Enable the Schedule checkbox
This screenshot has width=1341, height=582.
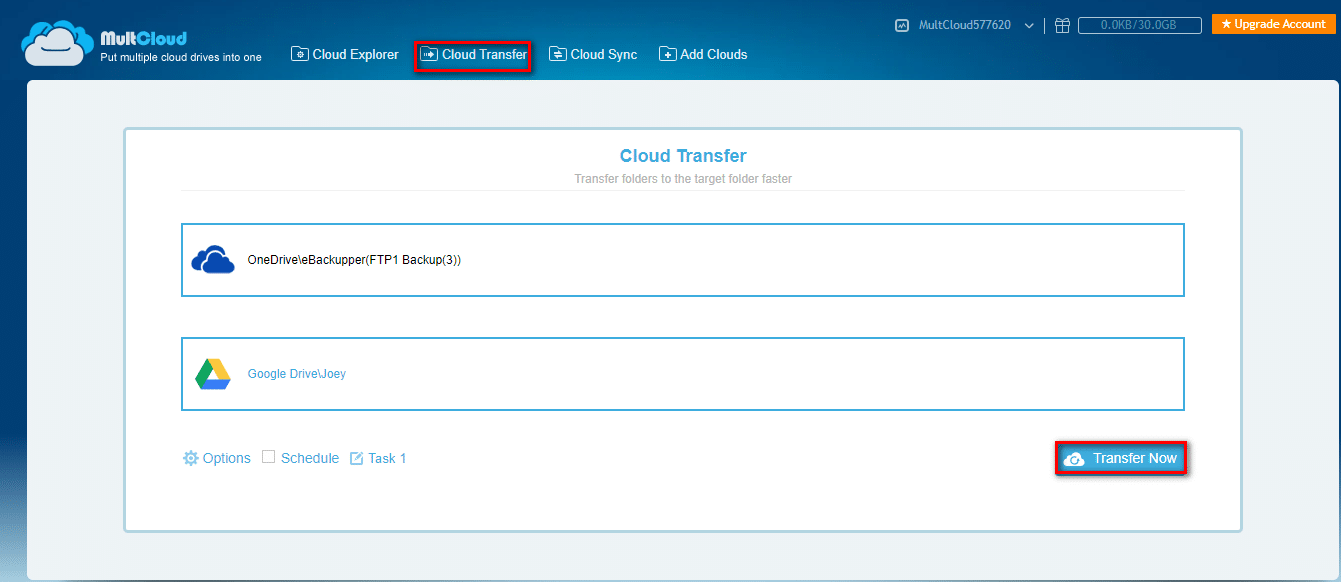pyautogui.click(x=268, y=457)
